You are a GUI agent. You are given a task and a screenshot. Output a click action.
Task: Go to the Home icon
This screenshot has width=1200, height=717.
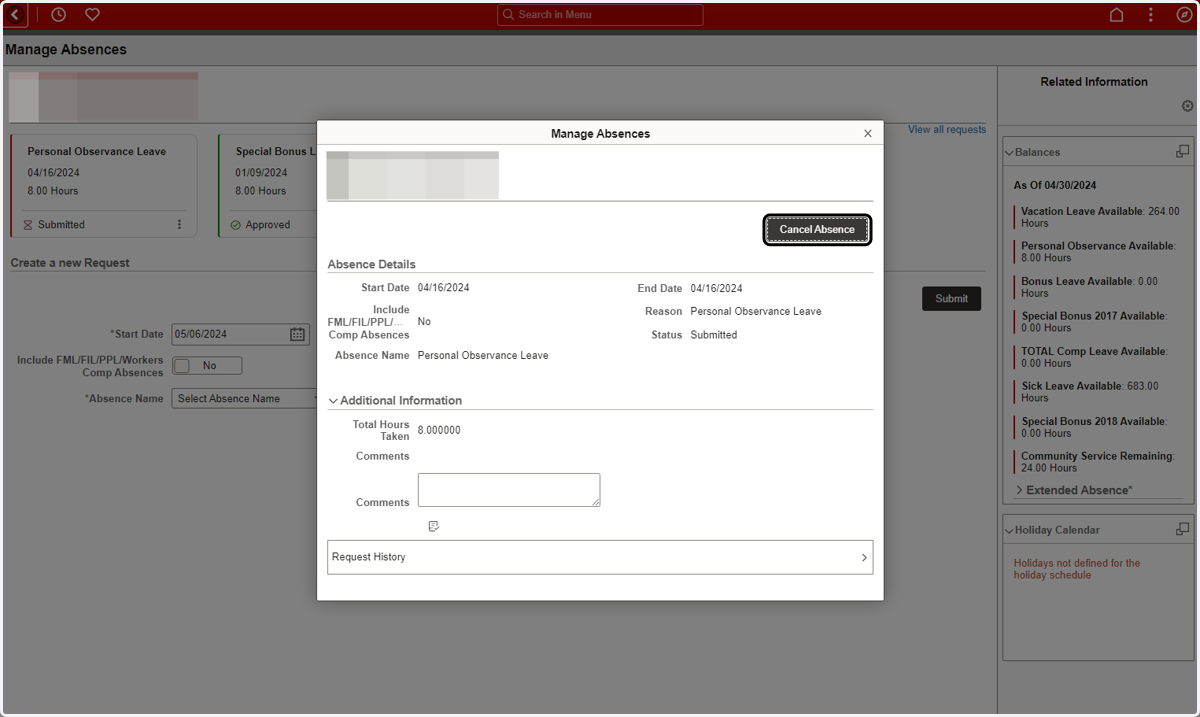[1117, 15]
